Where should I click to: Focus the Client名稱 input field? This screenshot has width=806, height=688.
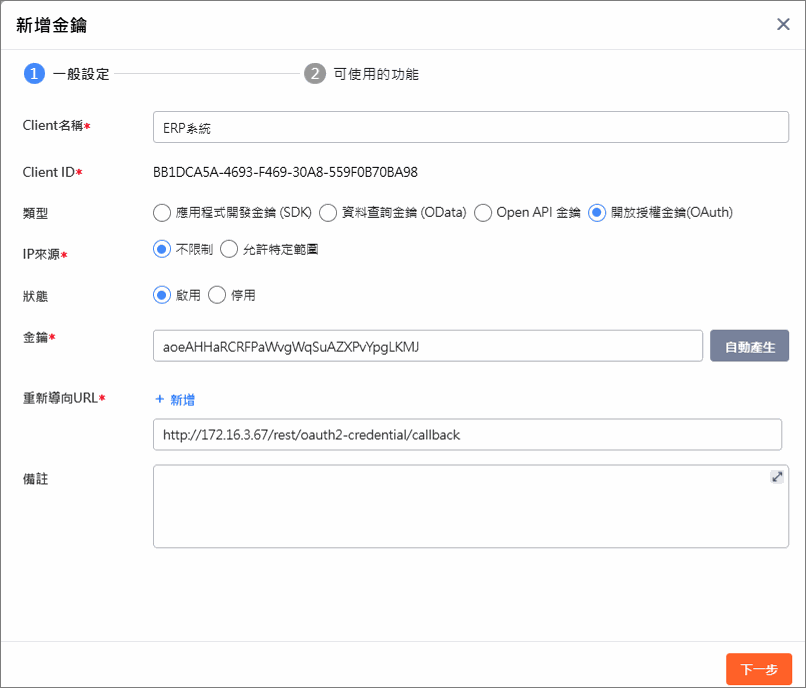(x=467, y=127)
